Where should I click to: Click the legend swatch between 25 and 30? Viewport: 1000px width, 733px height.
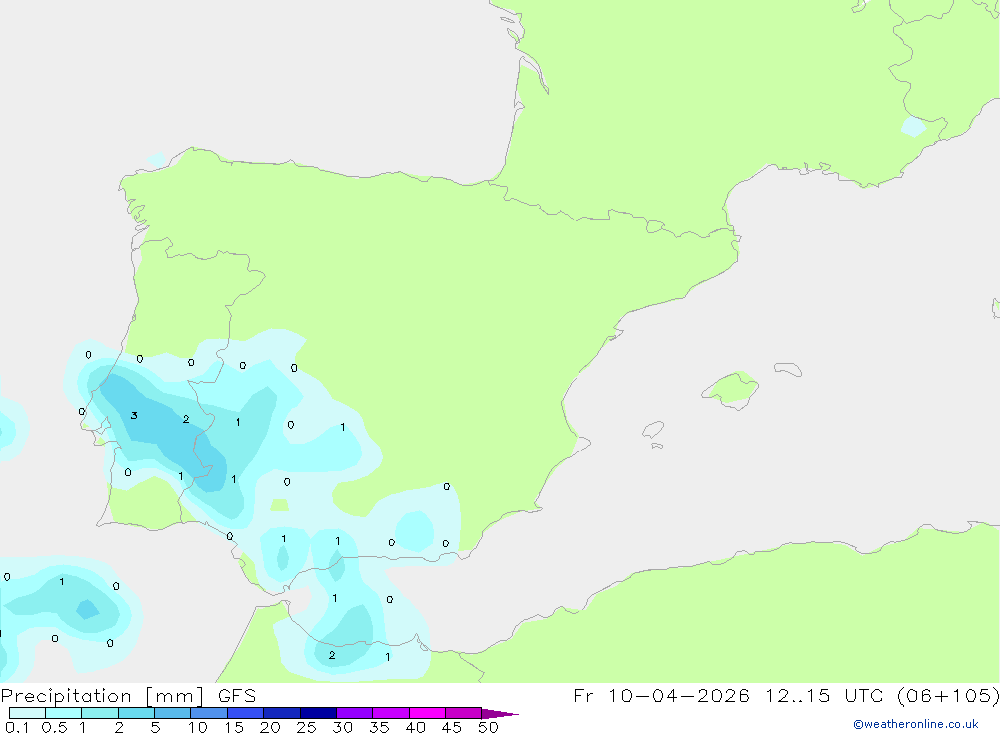click(318, 713)
